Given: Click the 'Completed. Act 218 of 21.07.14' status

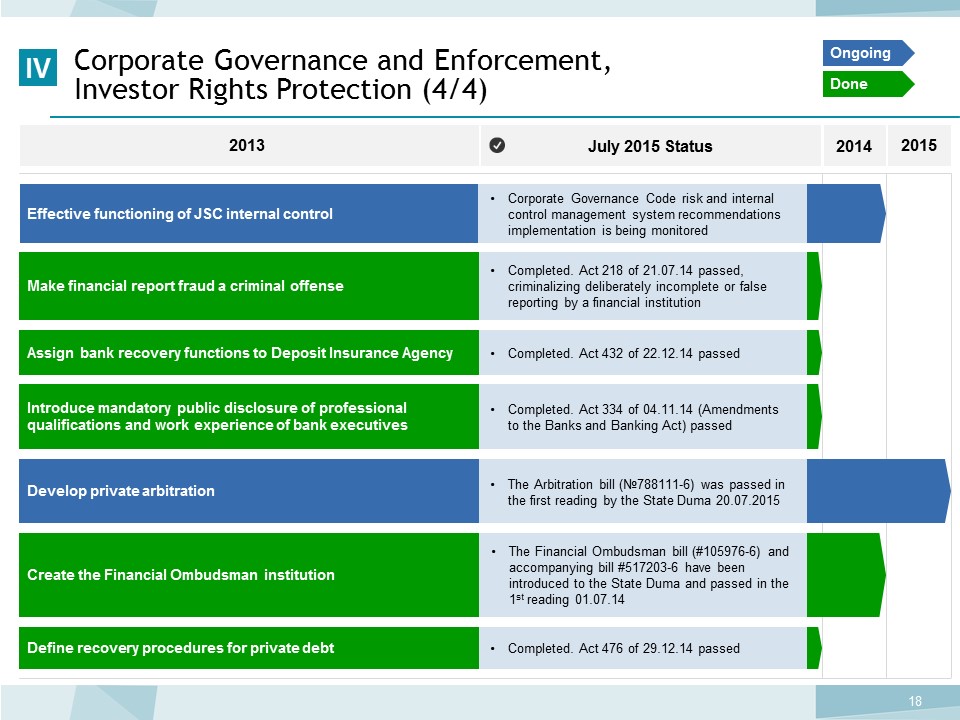Looking at the screenshot, I should [x=637, y=287].
